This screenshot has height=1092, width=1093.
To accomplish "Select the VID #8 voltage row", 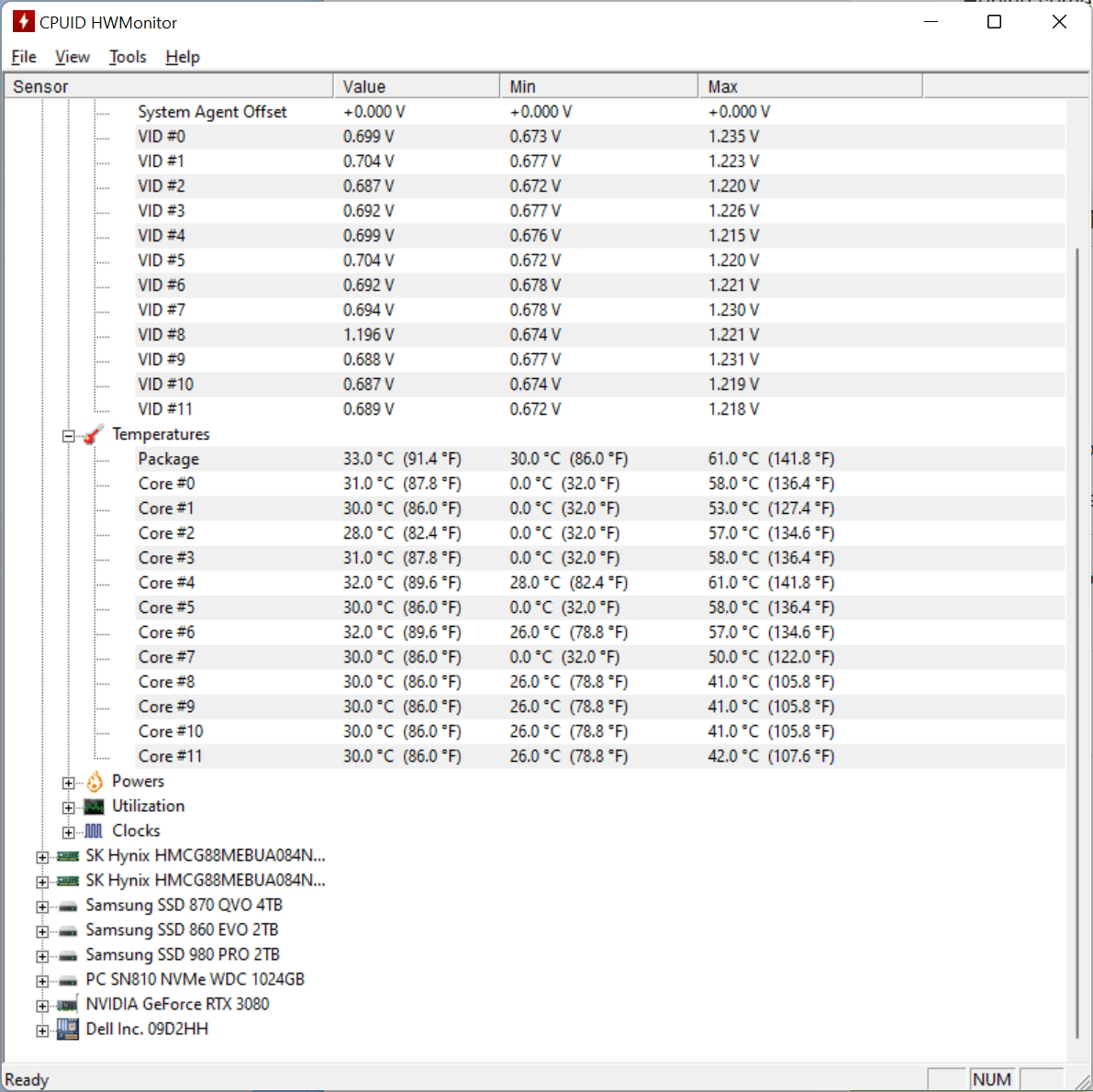I will [600, 335].
